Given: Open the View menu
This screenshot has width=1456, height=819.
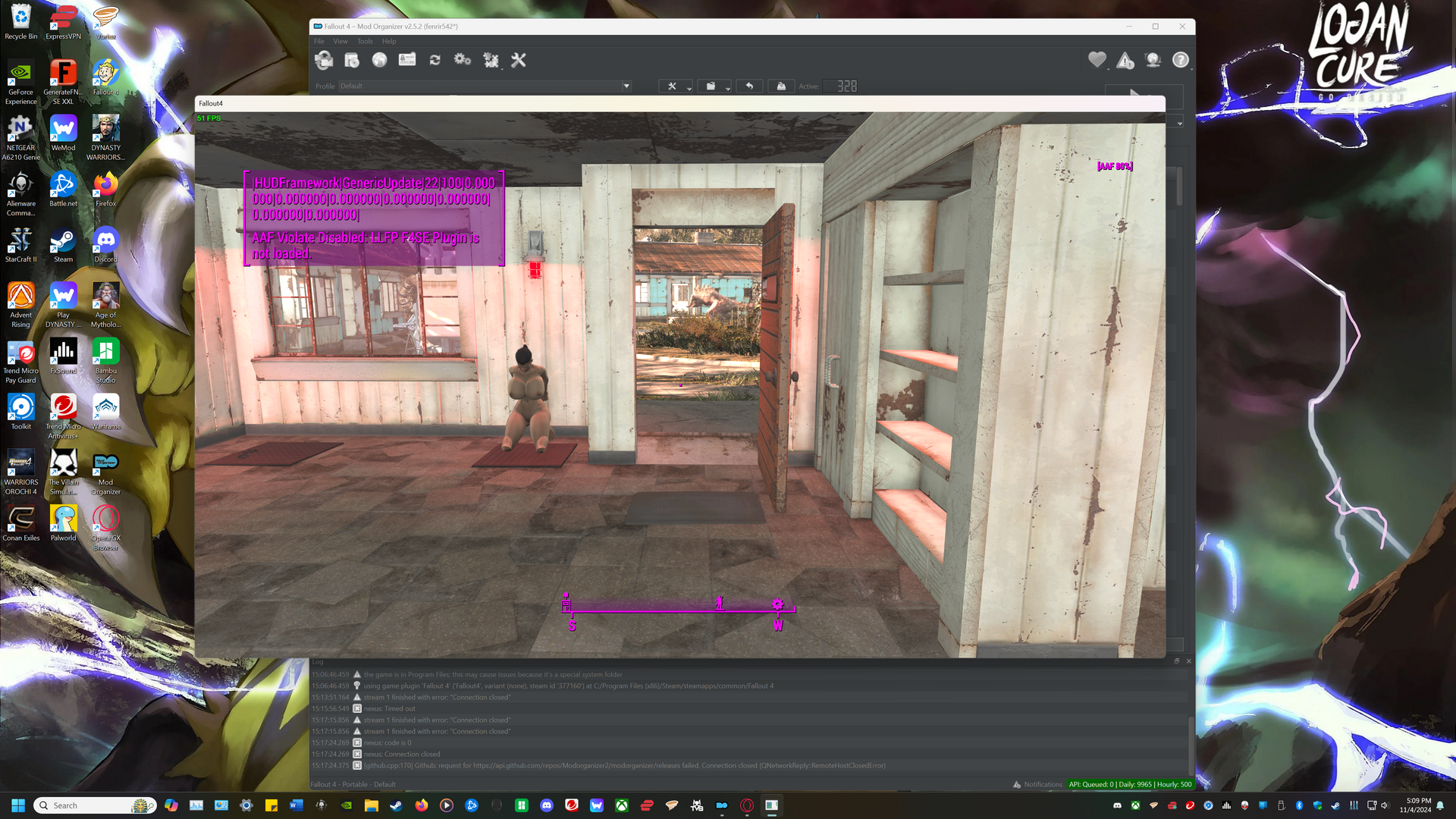Looking at the screenshot, I should click(x=340, y=42).
